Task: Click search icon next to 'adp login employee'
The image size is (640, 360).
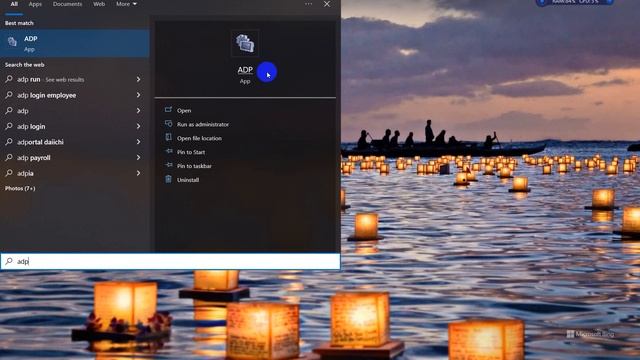Action: coord(9,95)
